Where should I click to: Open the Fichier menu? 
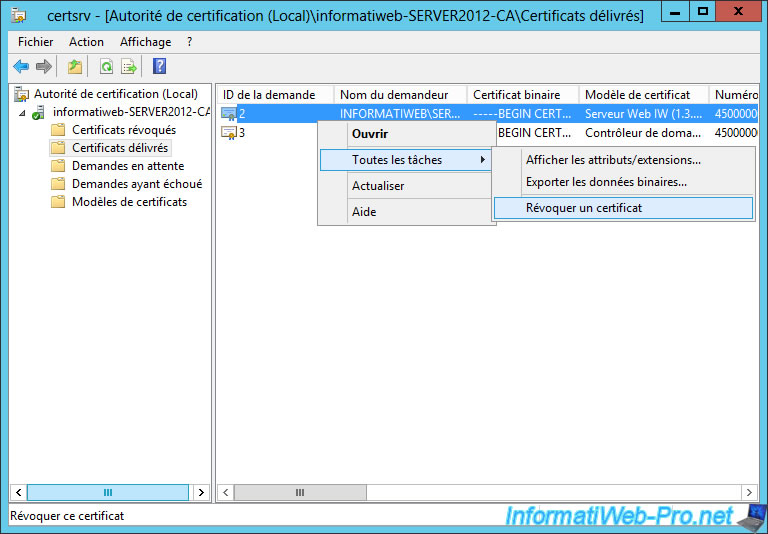coord(35,42)
